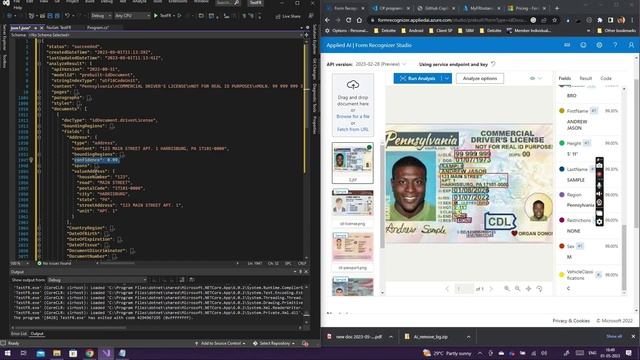Viewport: 640px width, 360px height.
Task: Open the Help menu in Visual Studio
Action: pos(18,7)
